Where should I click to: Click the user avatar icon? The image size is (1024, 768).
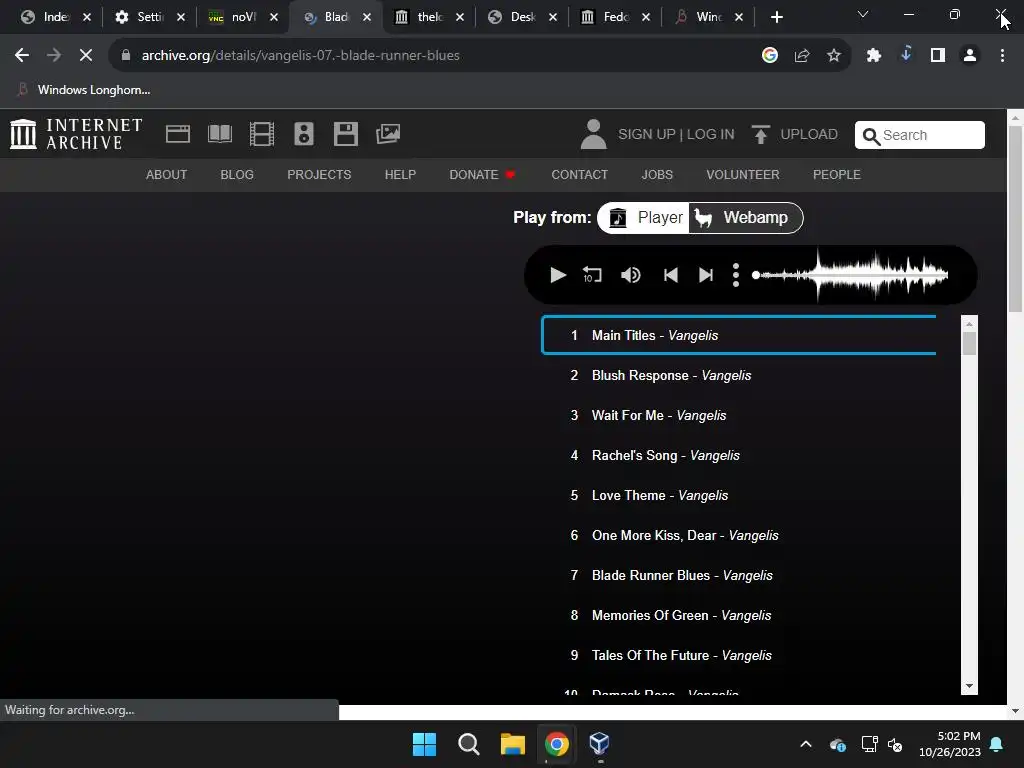tap(593, 134)
